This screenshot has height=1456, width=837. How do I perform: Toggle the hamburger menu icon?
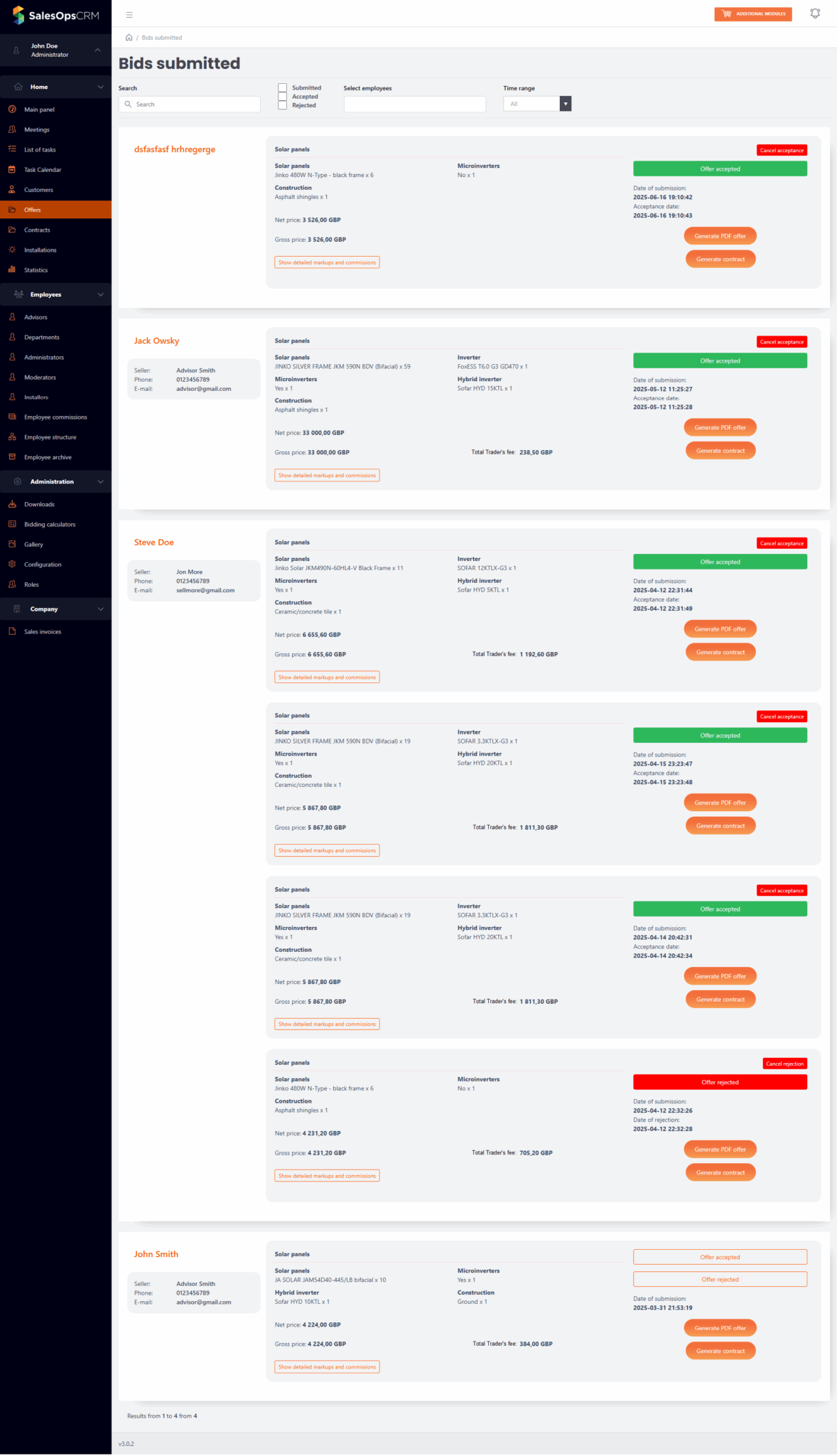click(129, 14)
